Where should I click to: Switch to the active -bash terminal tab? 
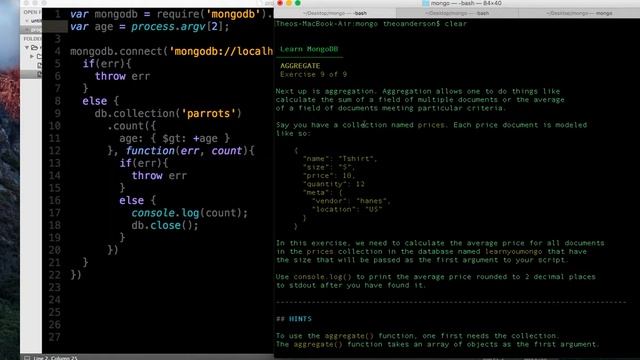(x=335, y=13)
